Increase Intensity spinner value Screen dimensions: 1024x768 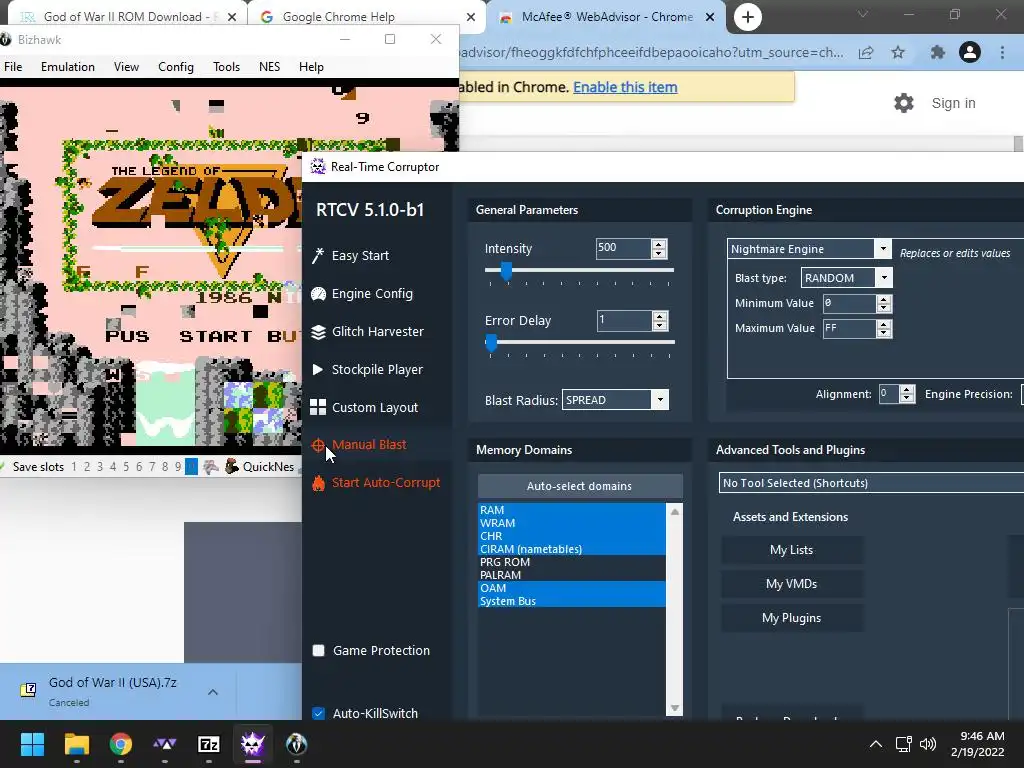tap(659, 244)
